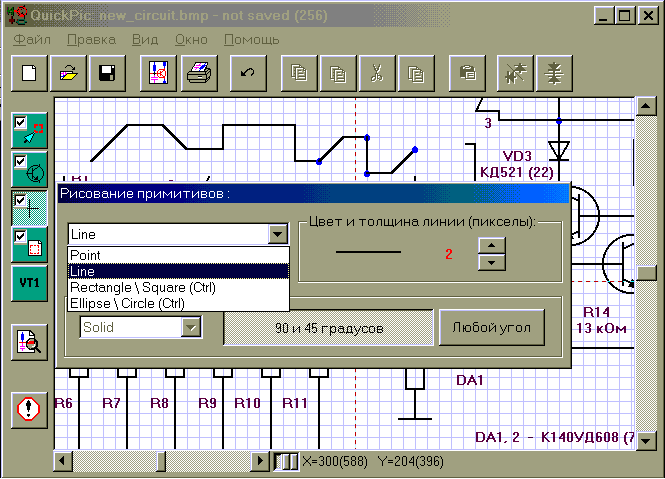Click the horizontal scrollbar left arrow
Image resolution: width=665 pixels, height=479 pixels.
(x=63, y=462)
